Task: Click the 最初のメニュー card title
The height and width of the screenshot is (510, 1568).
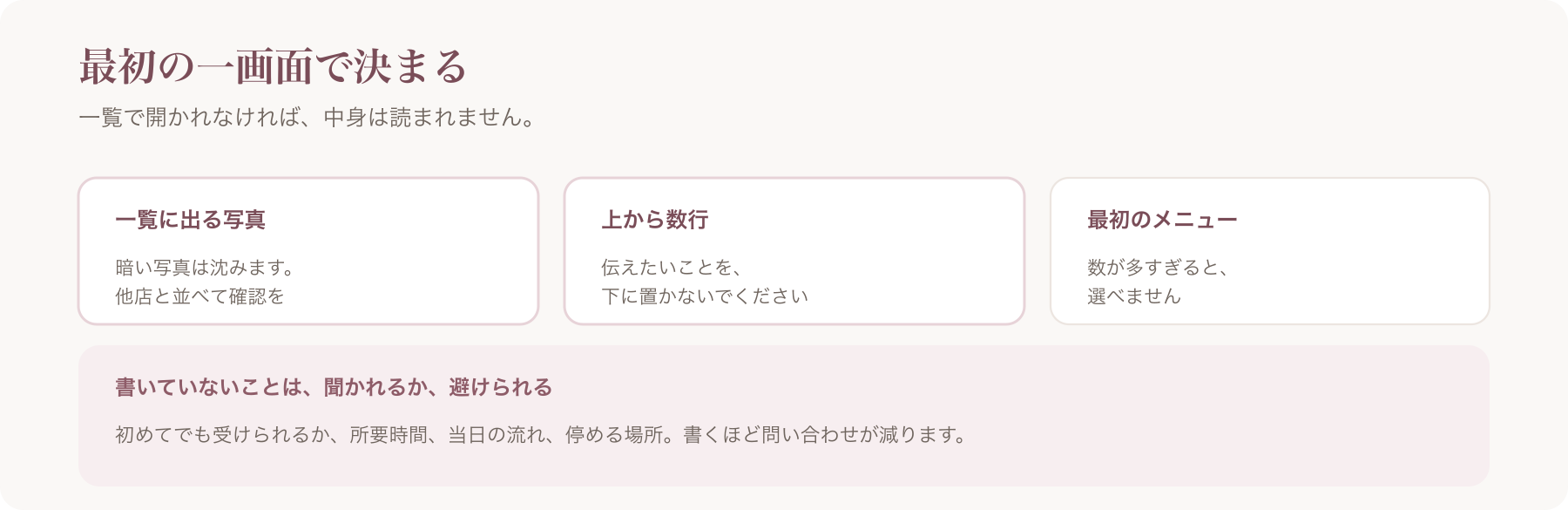Action: 1162,220
